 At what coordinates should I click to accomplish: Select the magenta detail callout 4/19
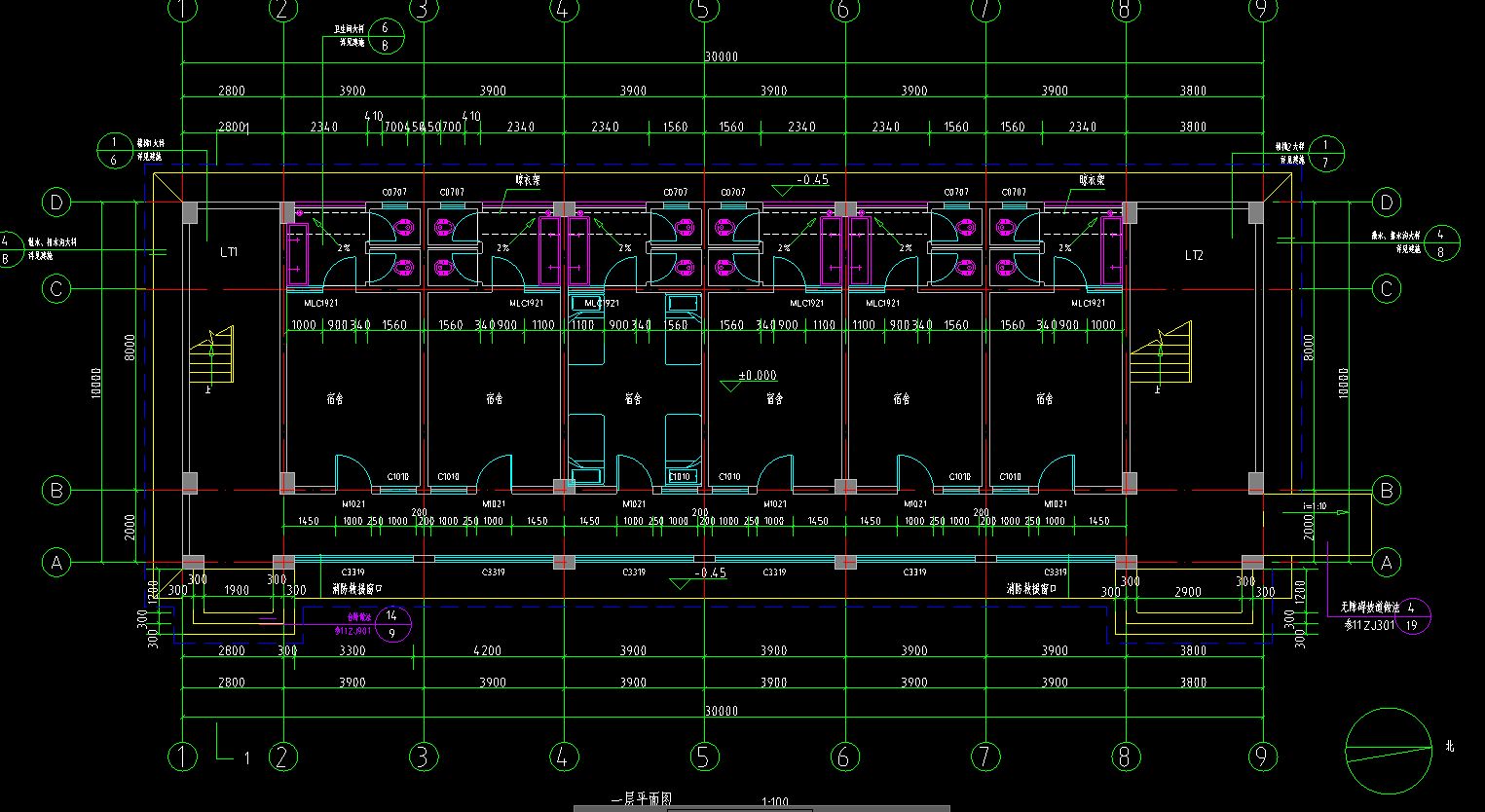click(x=1412, y=616)
